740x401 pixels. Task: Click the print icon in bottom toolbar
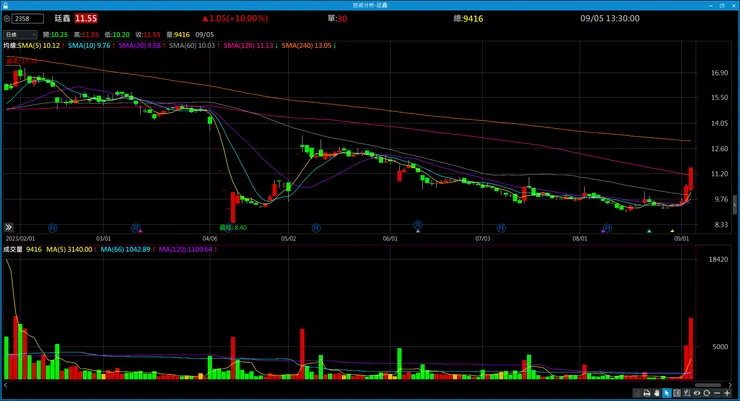647,393
